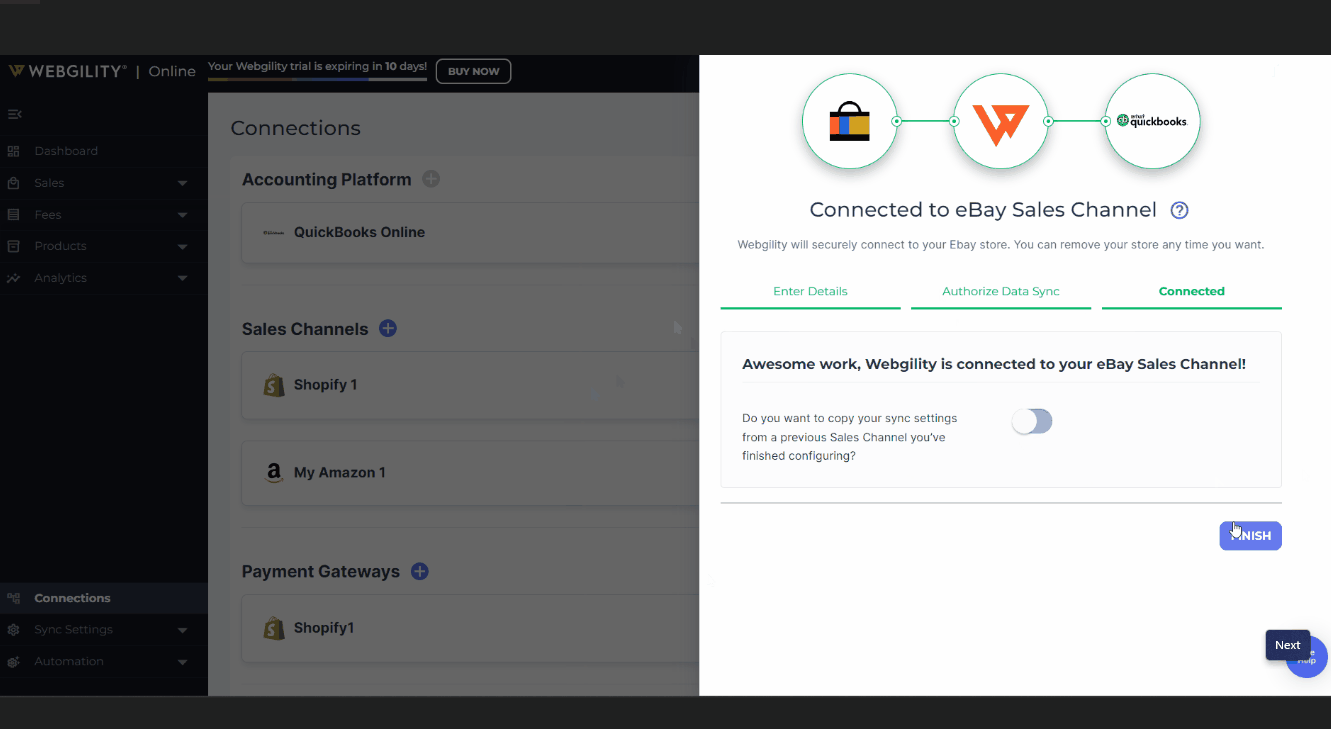Click the eBay shopping bag logo
Image resolution: width=1331 pixels, height=729 pixels.
tap(849, 121)
